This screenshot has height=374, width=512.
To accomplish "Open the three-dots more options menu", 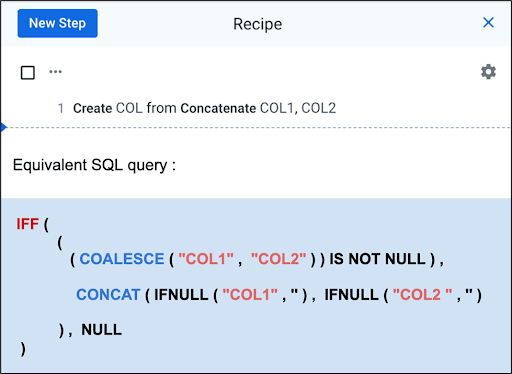I will click(55, 72).
